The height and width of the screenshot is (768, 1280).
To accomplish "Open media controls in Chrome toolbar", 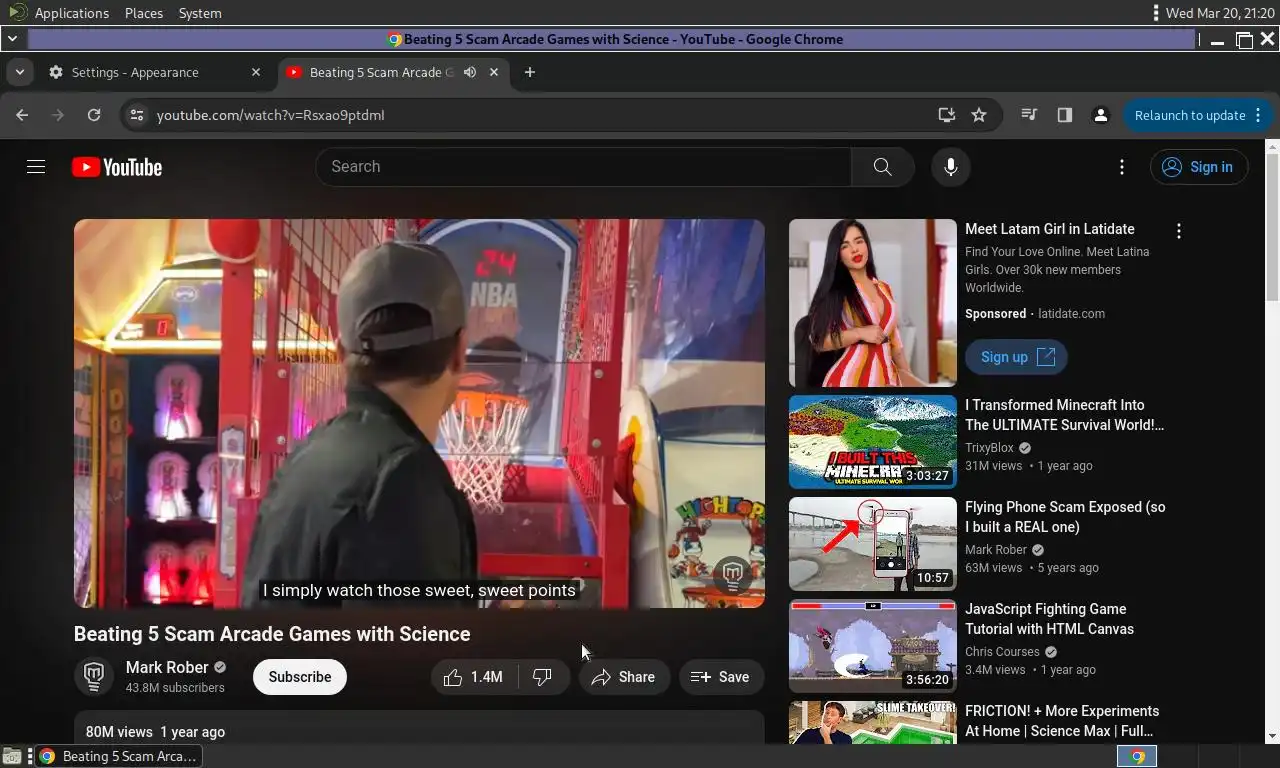I will [1029, 115].
